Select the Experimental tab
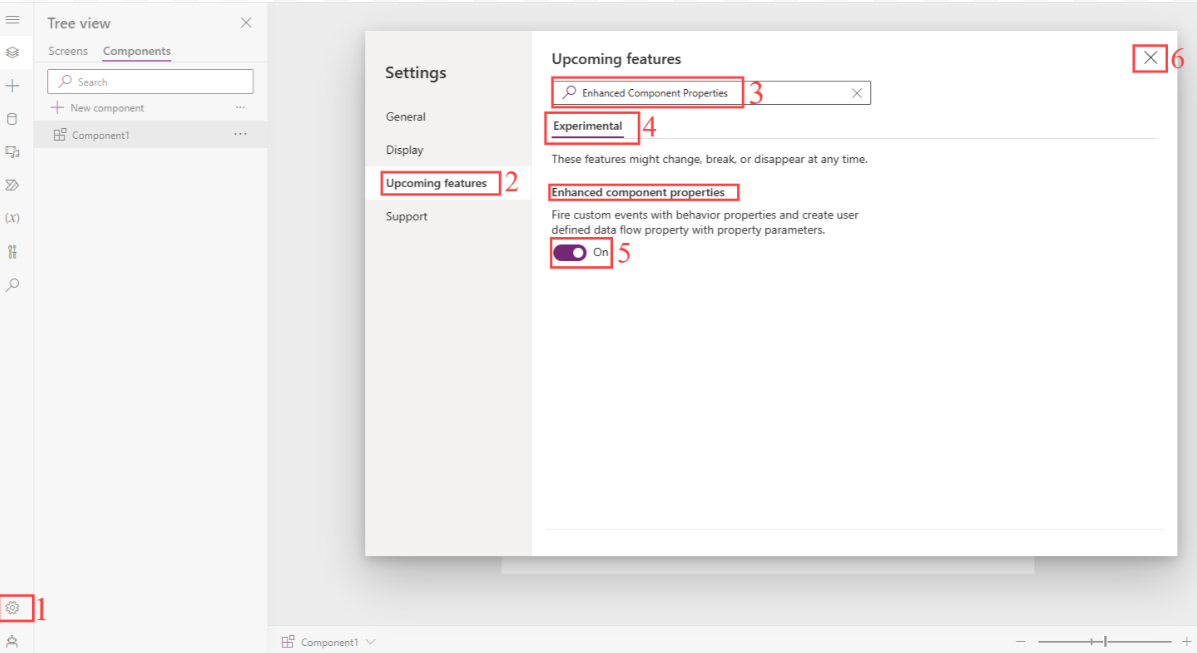This screenshot has height=653, width=1197. pyautogui.click(x=588, y=127)
